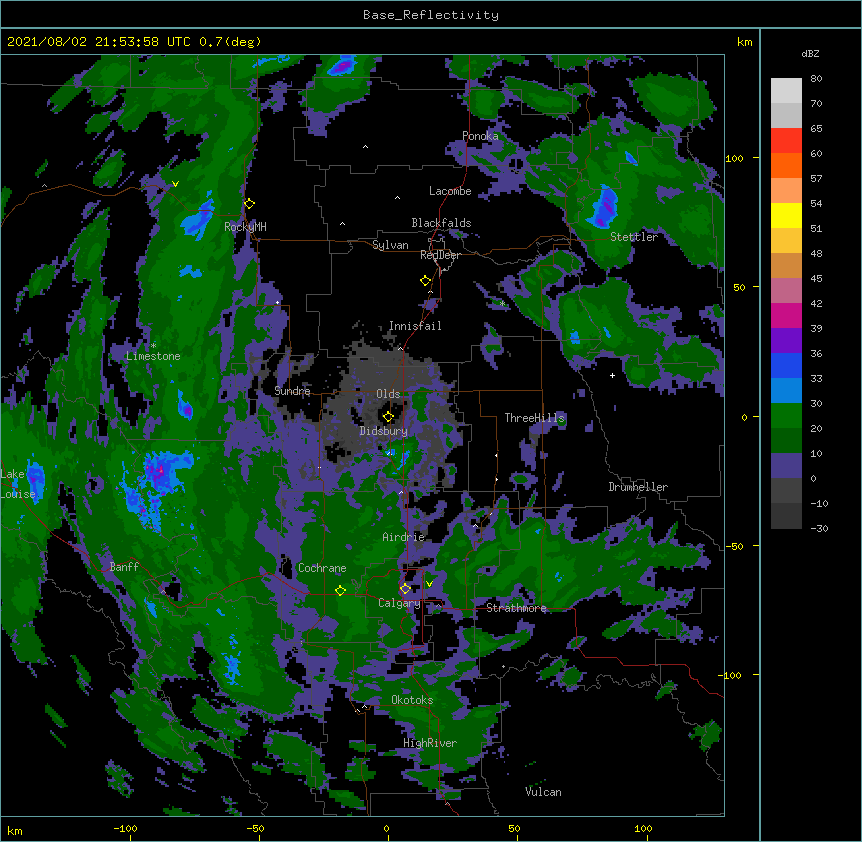Click the Blackfalds city label
This screenshot has width=862, height=842.
(x=441, y=223)
